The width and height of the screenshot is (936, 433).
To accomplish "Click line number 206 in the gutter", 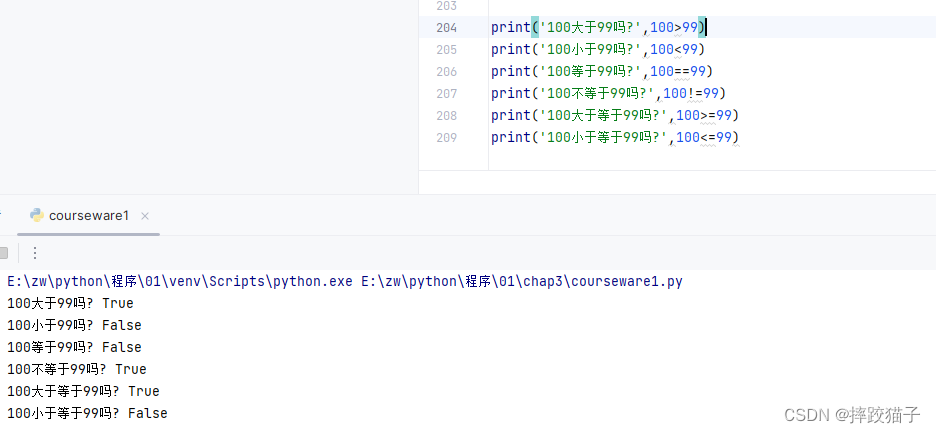I will coord(447,72).
